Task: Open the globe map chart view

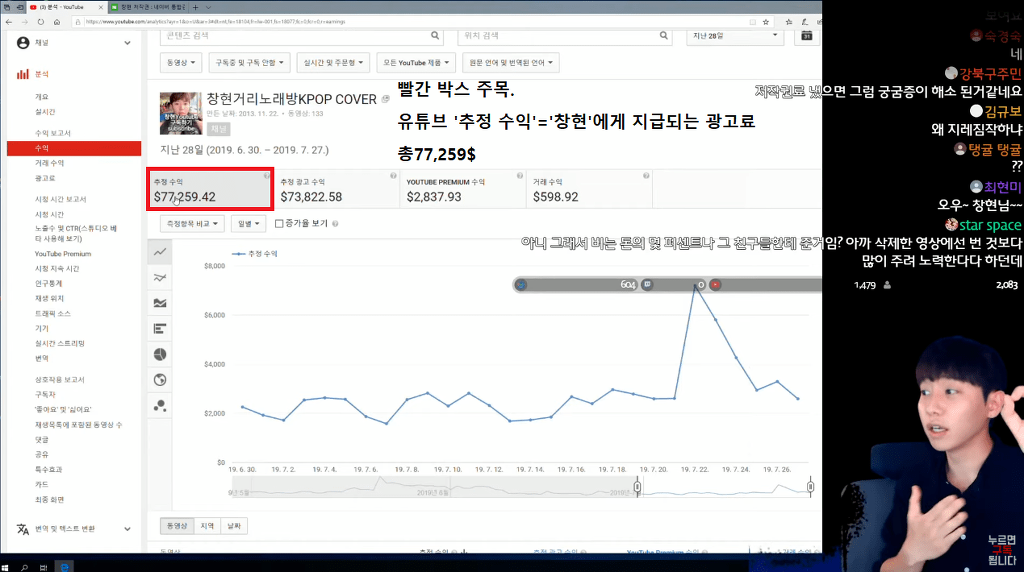Action: click(160, 380)
